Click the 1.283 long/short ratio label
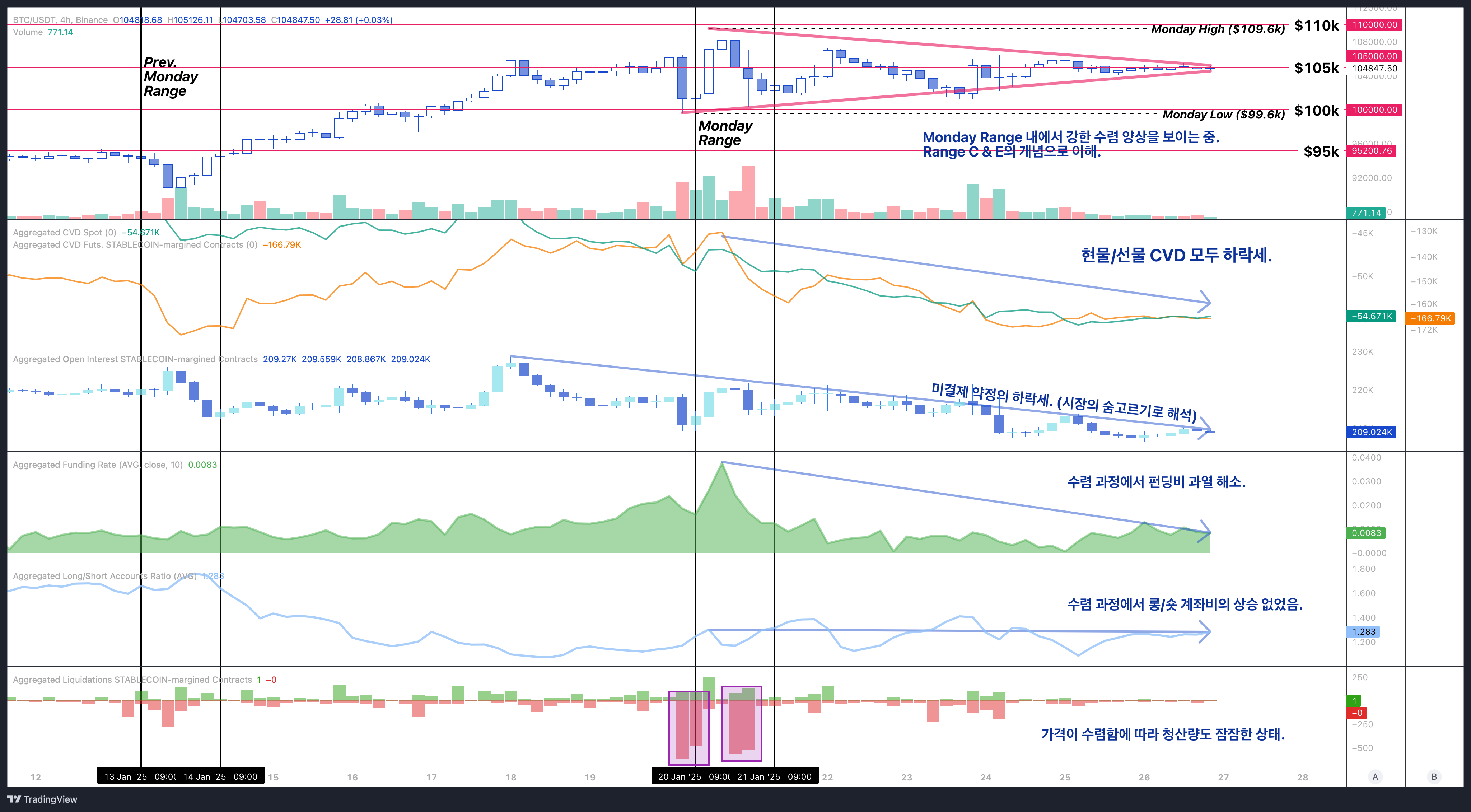 pos(1364,631)
